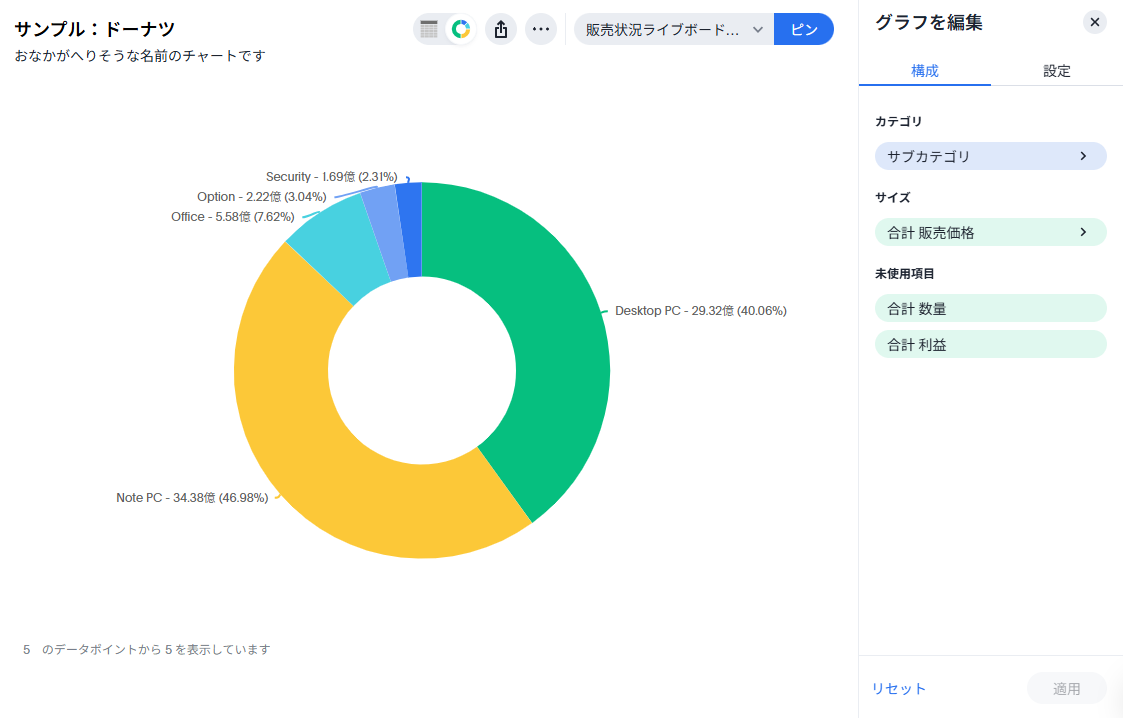Switch to the 設定 tab

click(x=1057, y=71)
